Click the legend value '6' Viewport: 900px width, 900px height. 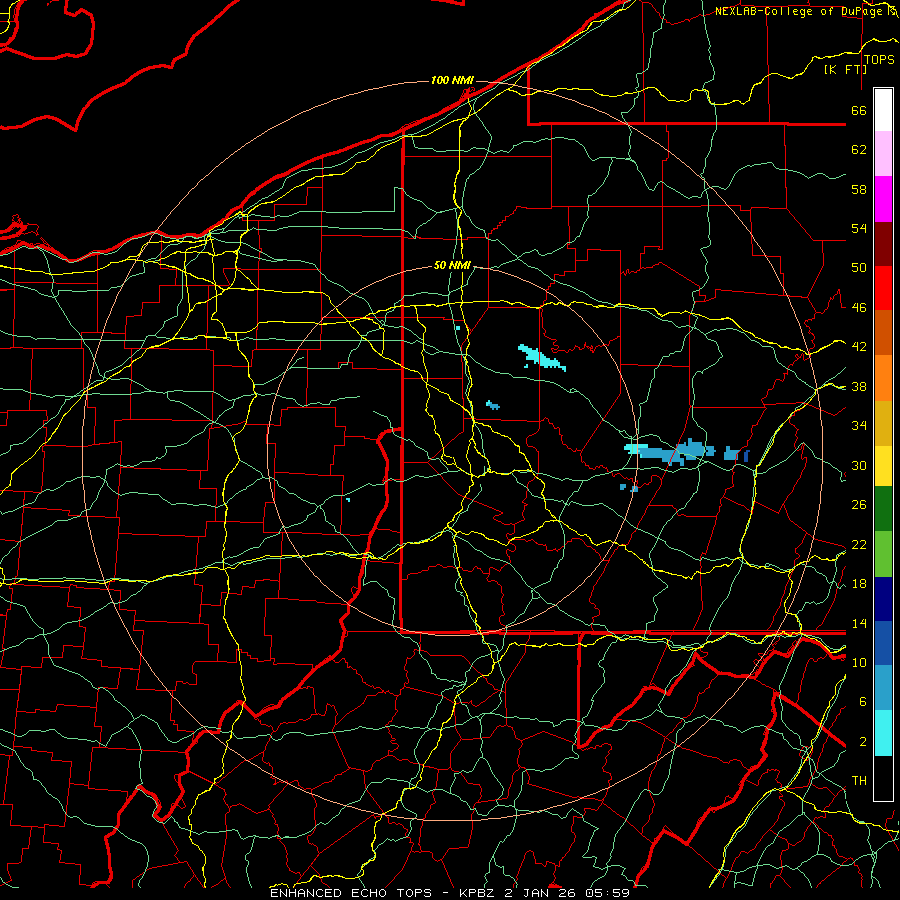[862, 702]
